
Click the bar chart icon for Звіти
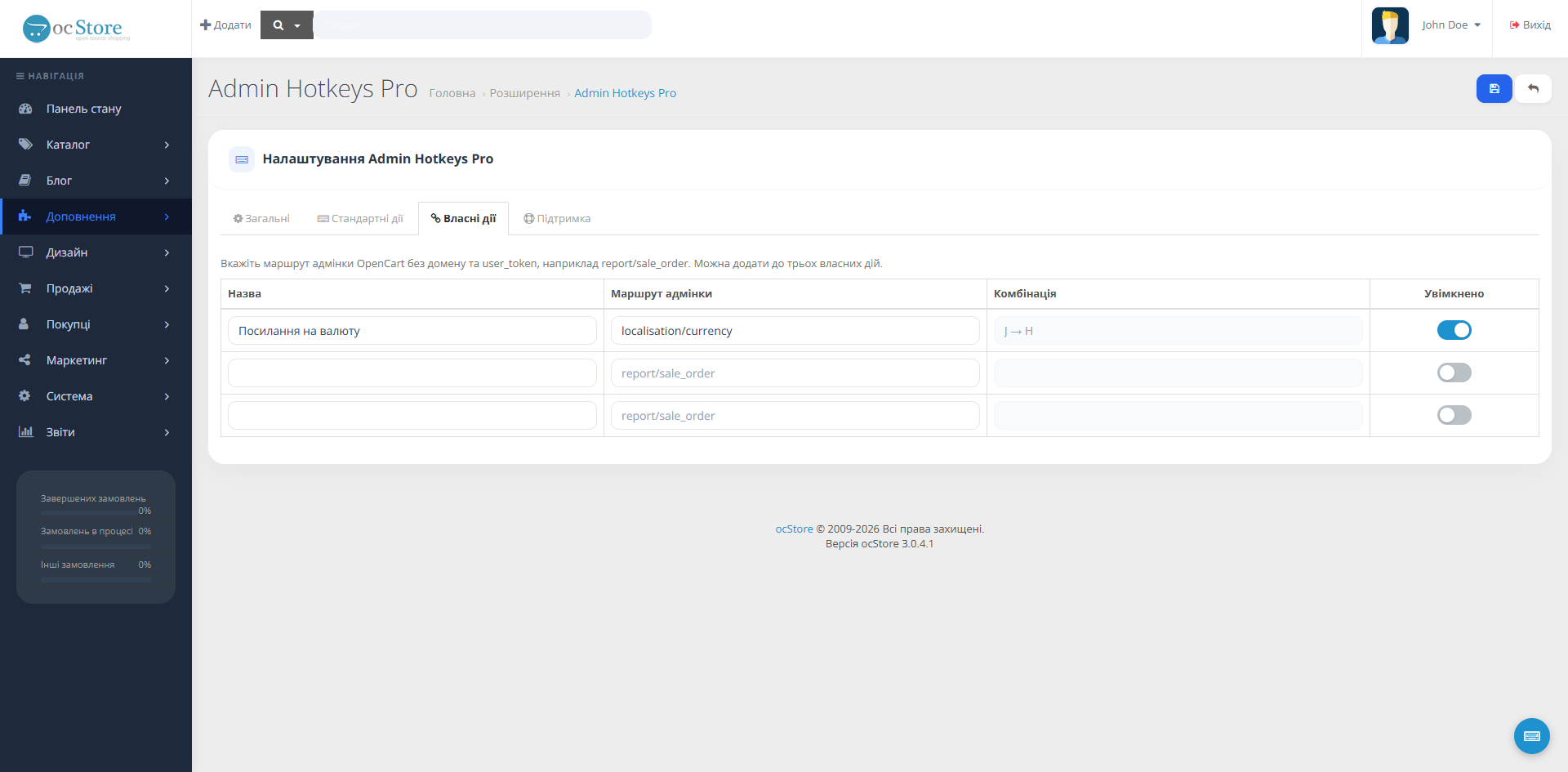pos(25,432)
